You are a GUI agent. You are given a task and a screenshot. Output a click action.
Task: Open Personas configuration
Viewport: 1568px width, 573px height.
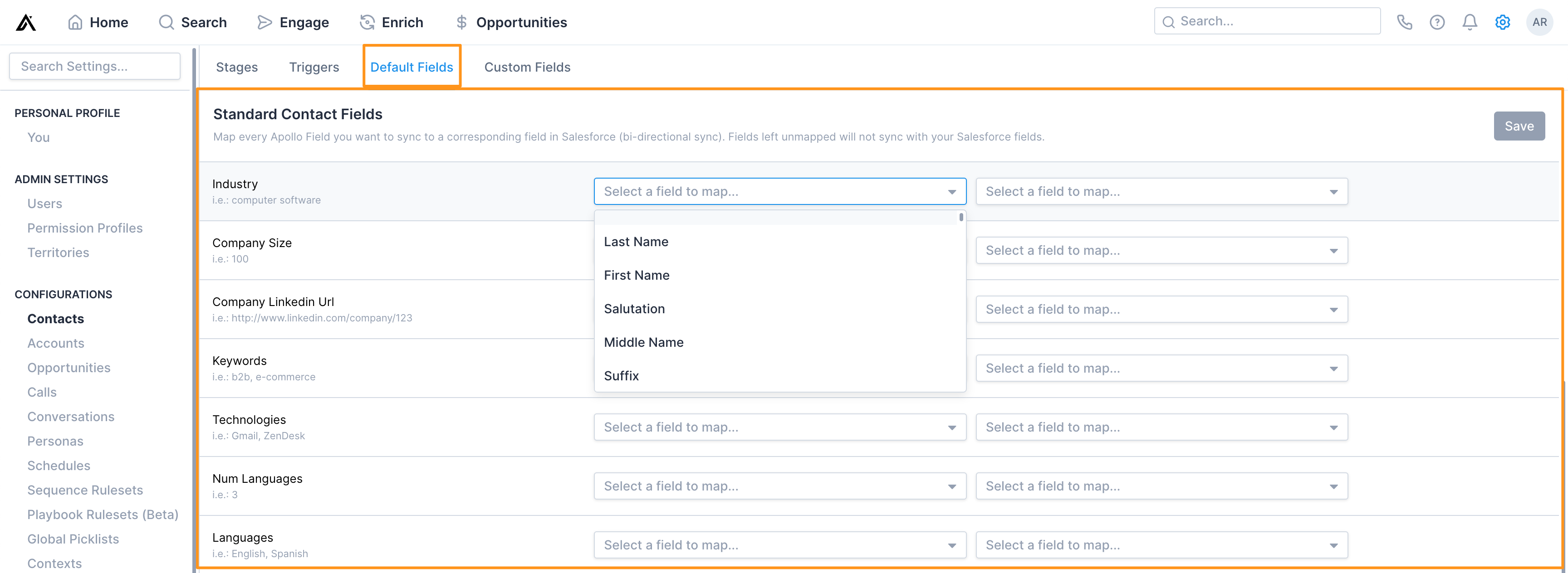point(55,441)
